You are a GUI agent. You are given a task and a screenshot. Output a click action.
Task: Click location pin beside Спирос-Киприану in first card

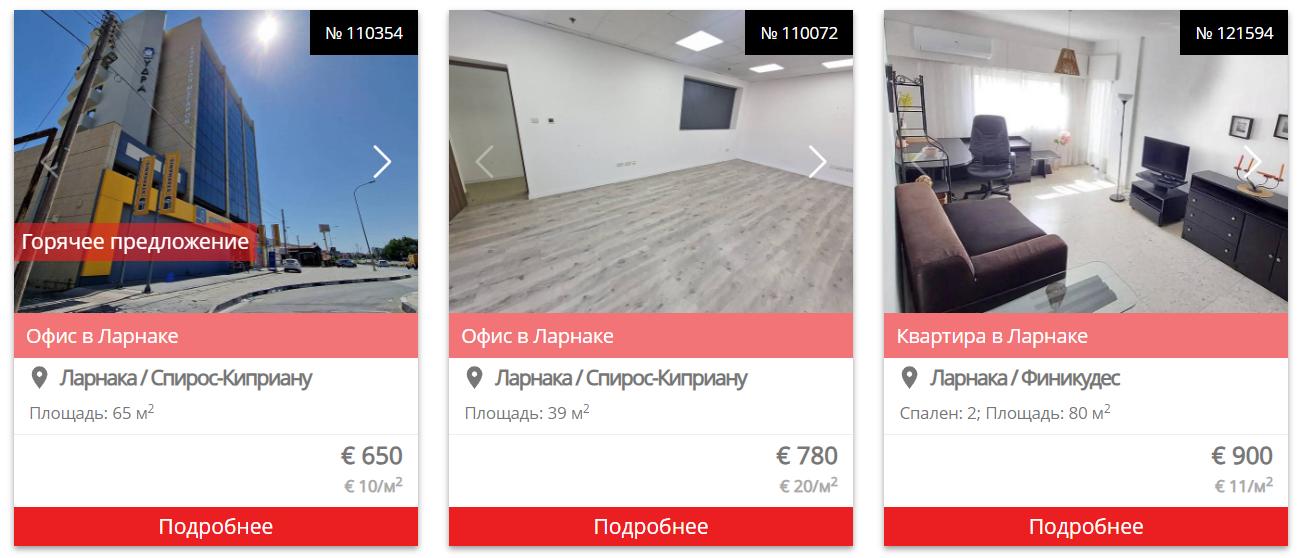coord(39,378)
